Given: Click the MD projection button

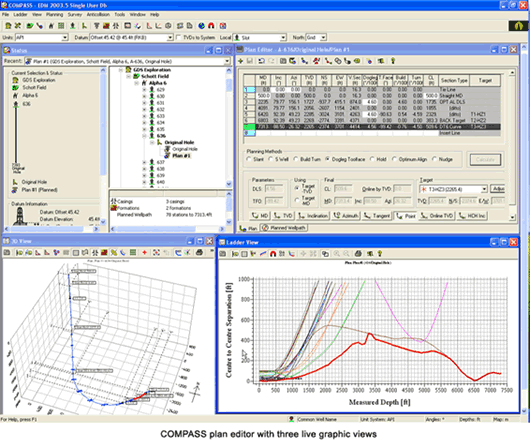Looking at the screenshot, I should pyautogui.click(x=260, y=216).
